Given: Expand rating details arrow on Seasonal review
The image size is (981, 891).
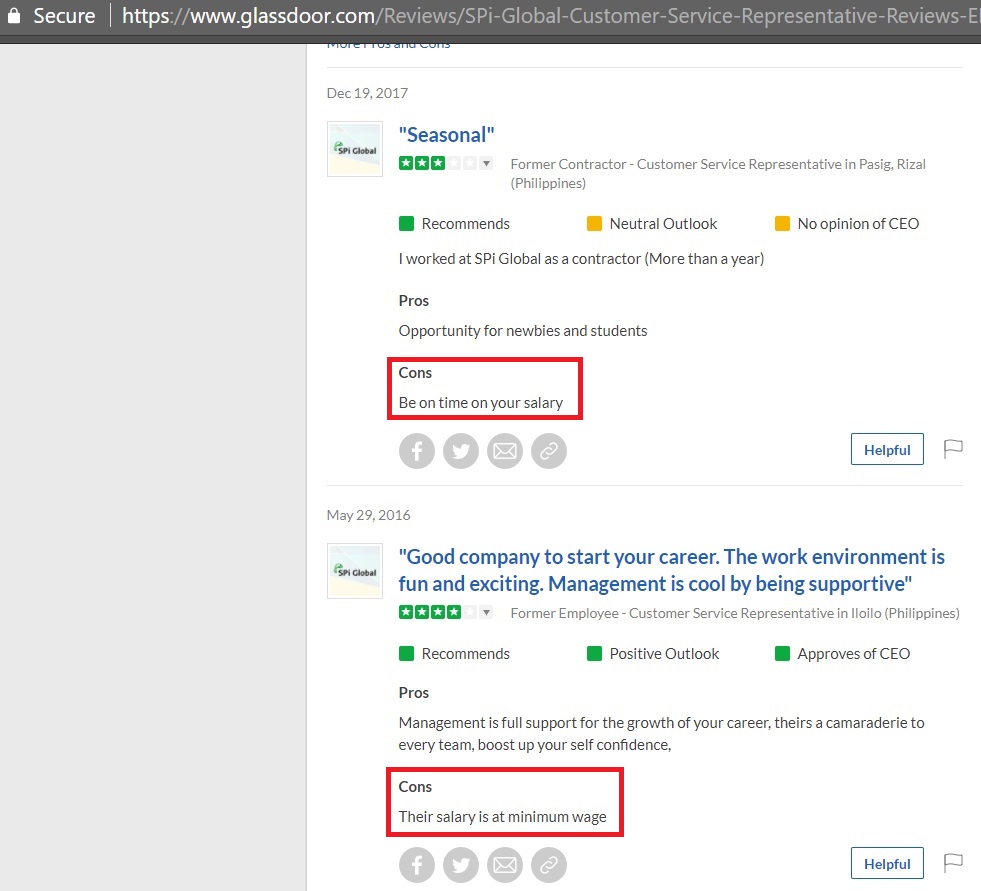Looking at the screenshot, I should (486, 164).
